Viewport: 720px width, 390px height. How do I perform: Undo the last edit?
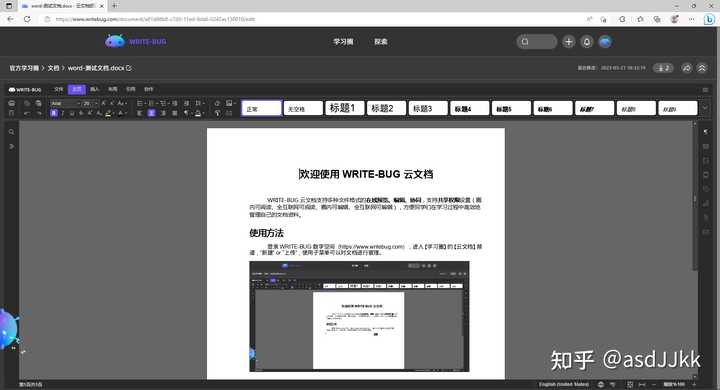(x=27, y=113)
